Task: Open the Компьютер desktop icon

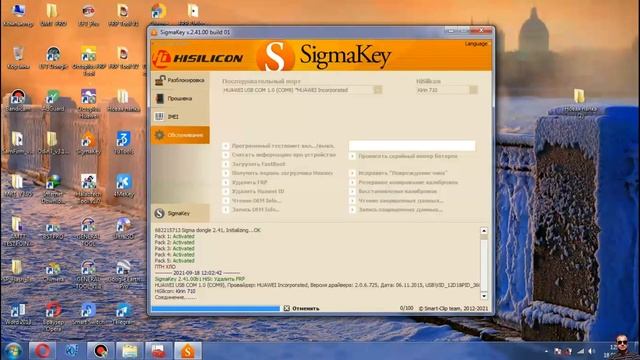Action: (x=18, y=15)
